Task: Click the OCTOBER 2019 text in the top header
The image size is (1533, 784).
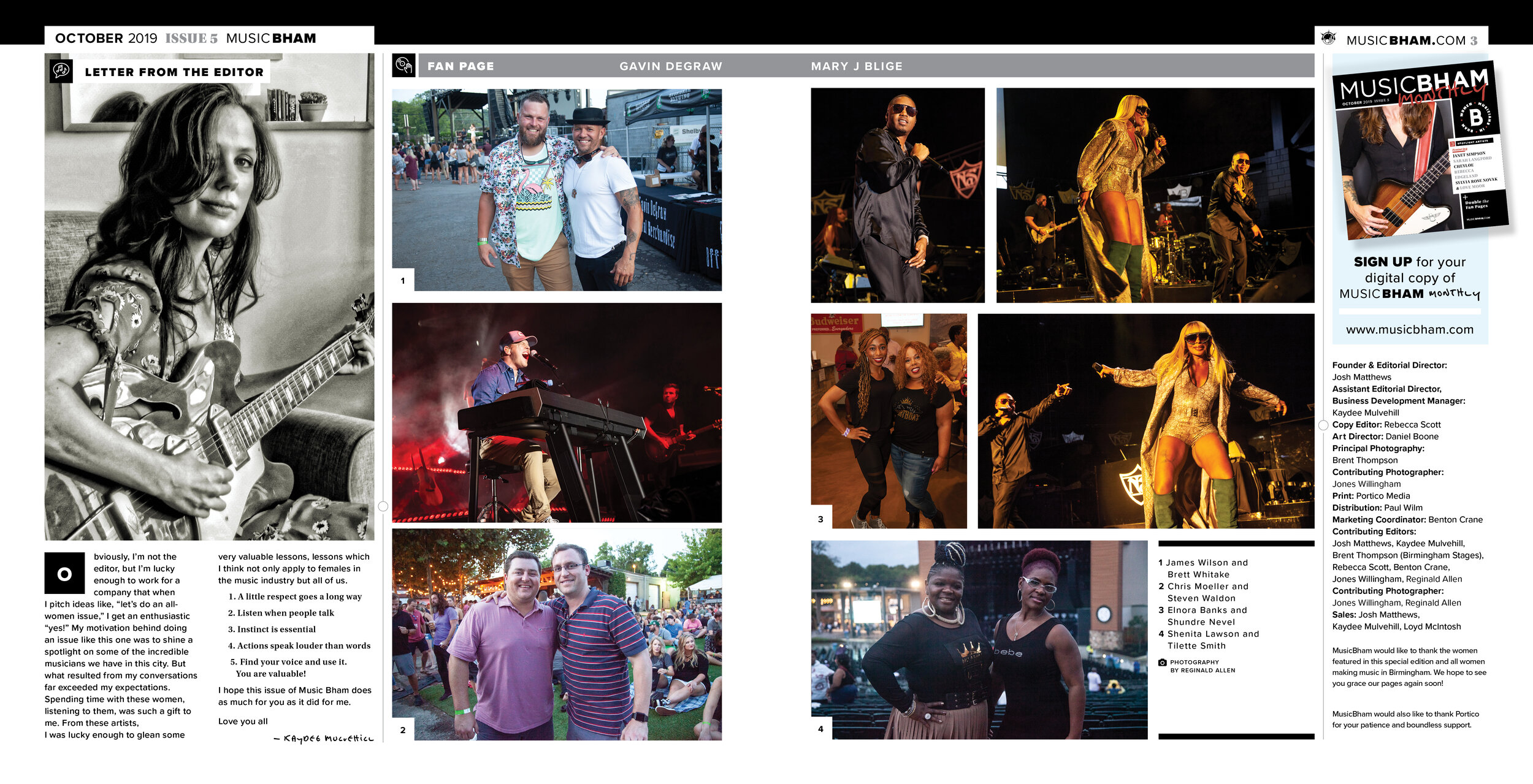Action: coord(106,38)
